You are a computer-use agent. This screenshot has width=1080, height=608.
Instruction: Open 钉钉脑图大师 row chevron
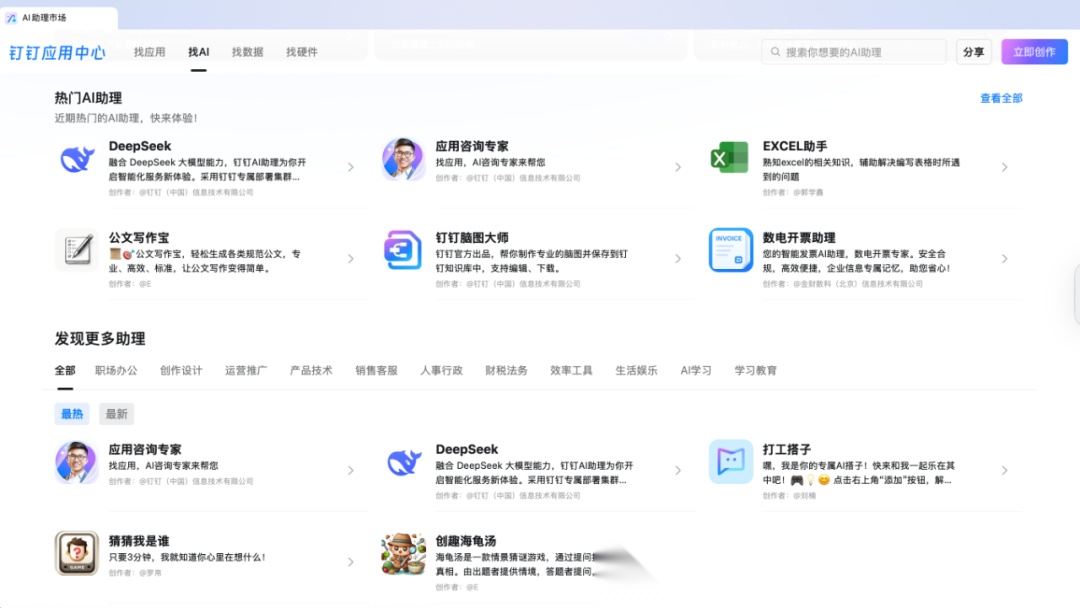pos(678,259)
